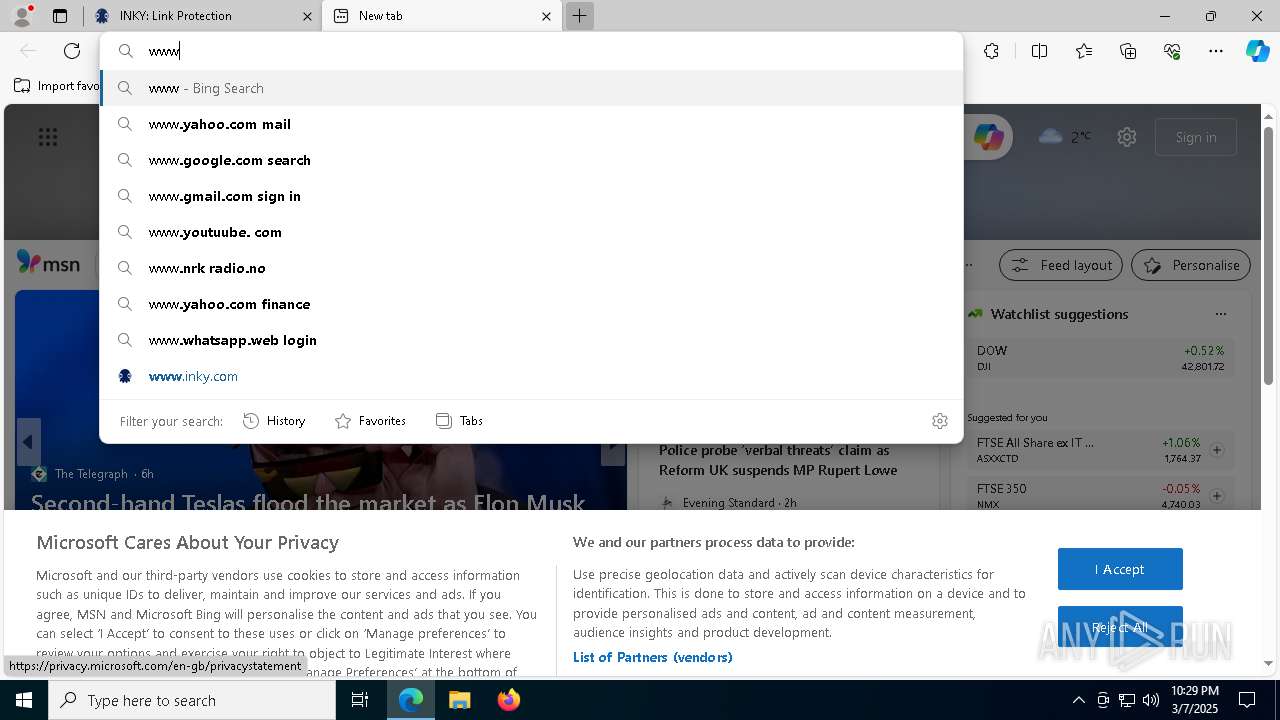Filter search by Tabs
The height and width of the screenshot is (720, 1280).
click(x=459, y=421)
